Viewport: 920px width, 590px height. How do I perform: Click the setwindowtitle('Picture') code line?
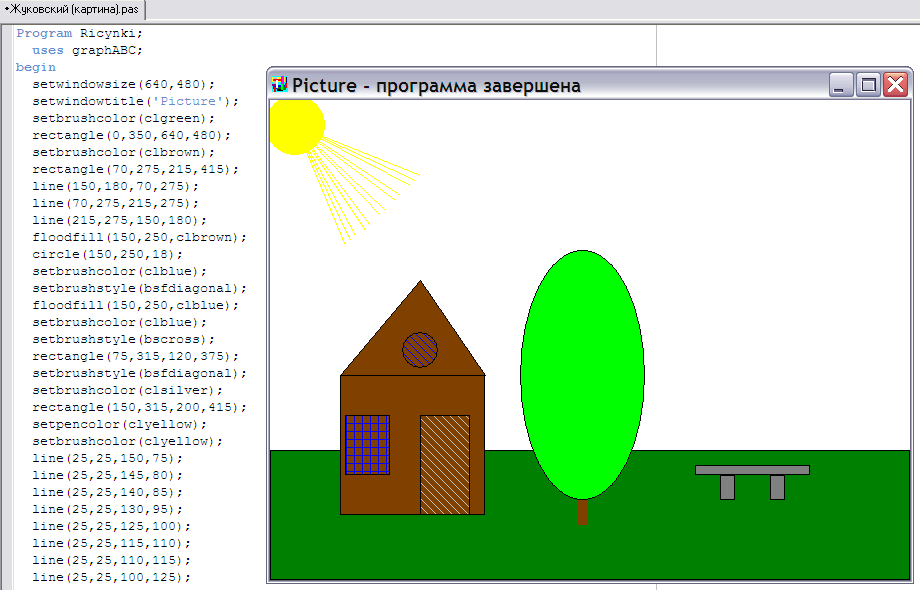[136, 101]
